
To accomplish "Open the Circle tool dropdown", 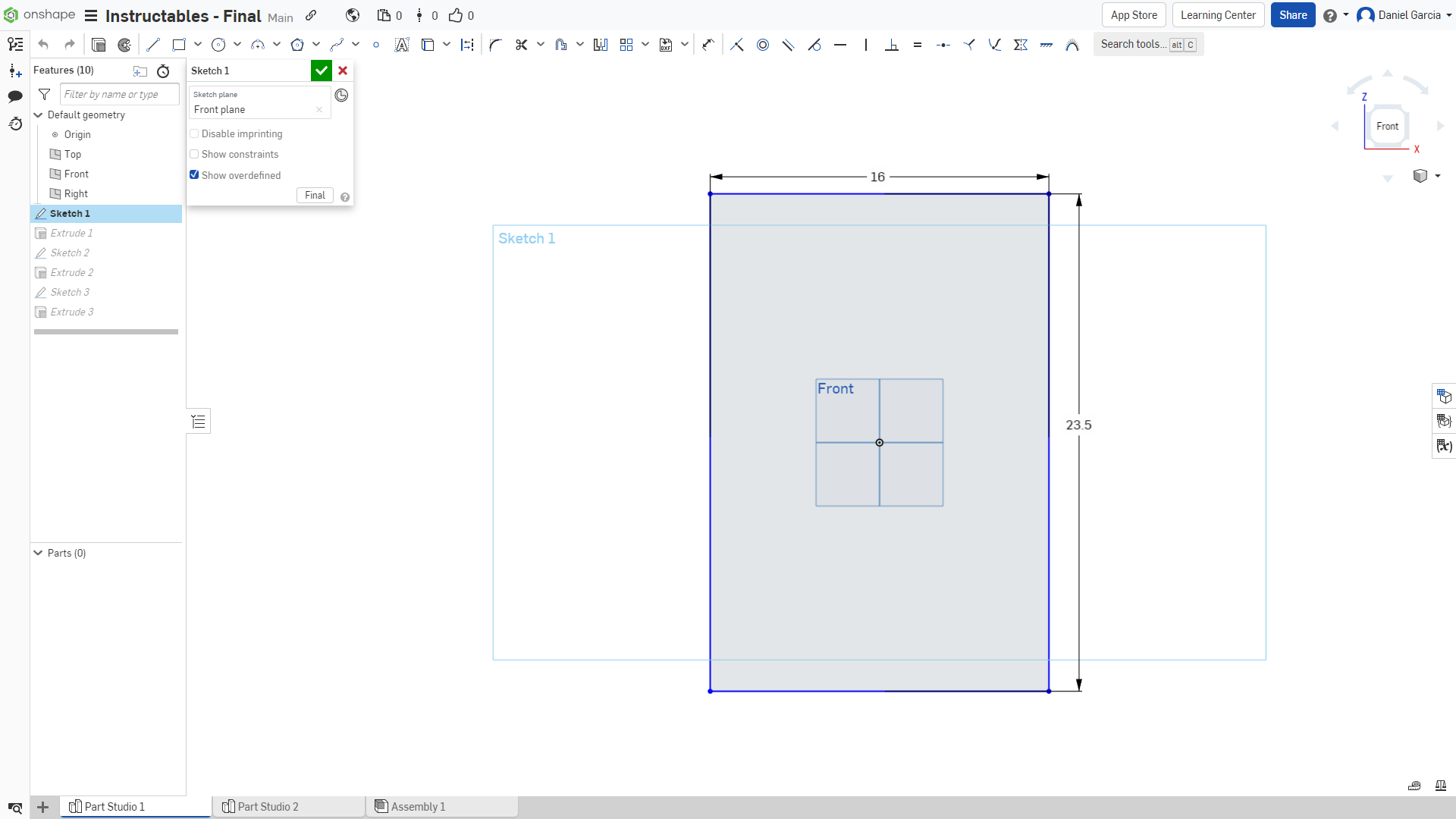I will 236,44.
